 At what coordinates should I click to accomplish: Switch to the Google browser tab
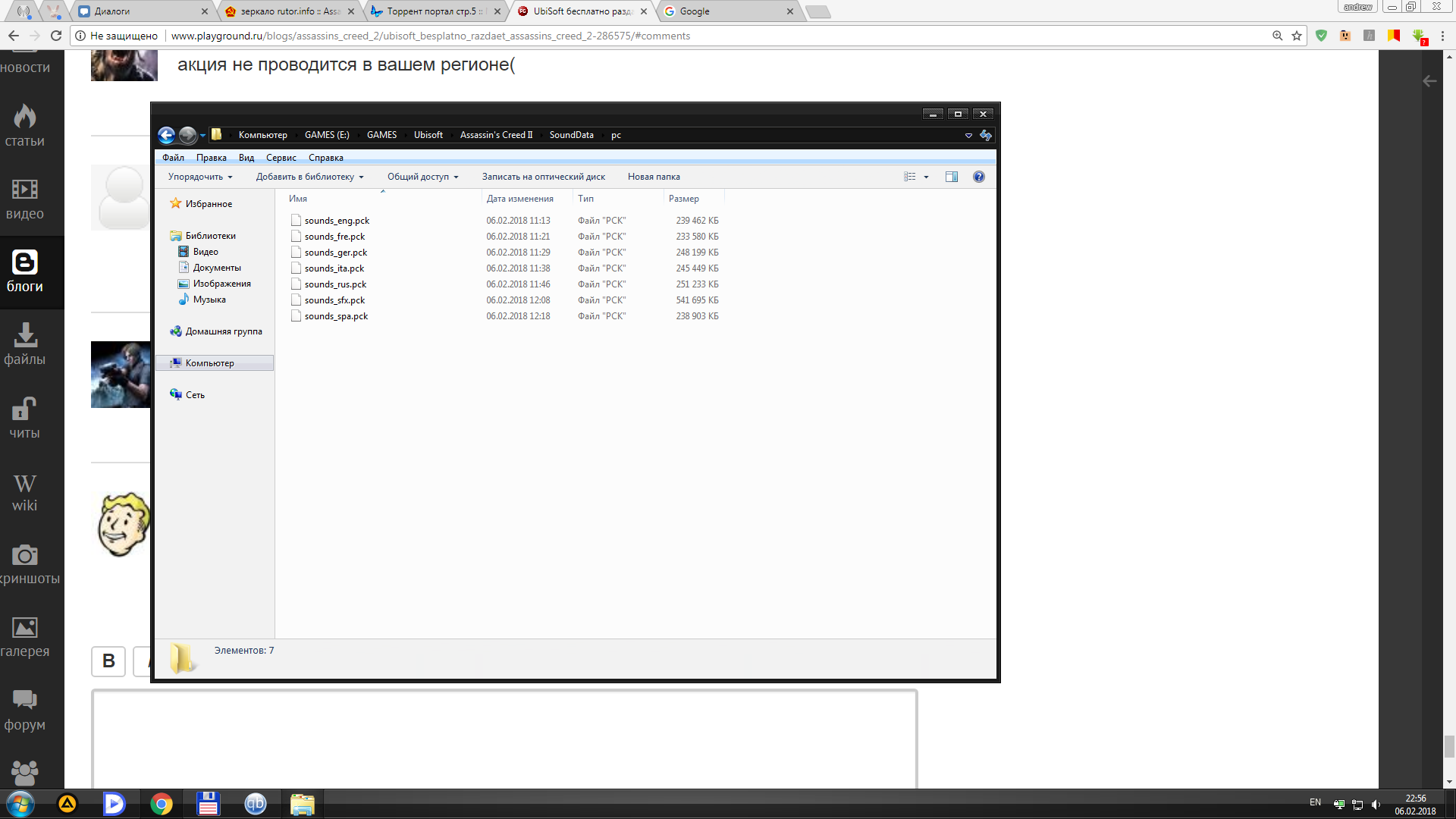pyautogui.click(x=728, y=11)
